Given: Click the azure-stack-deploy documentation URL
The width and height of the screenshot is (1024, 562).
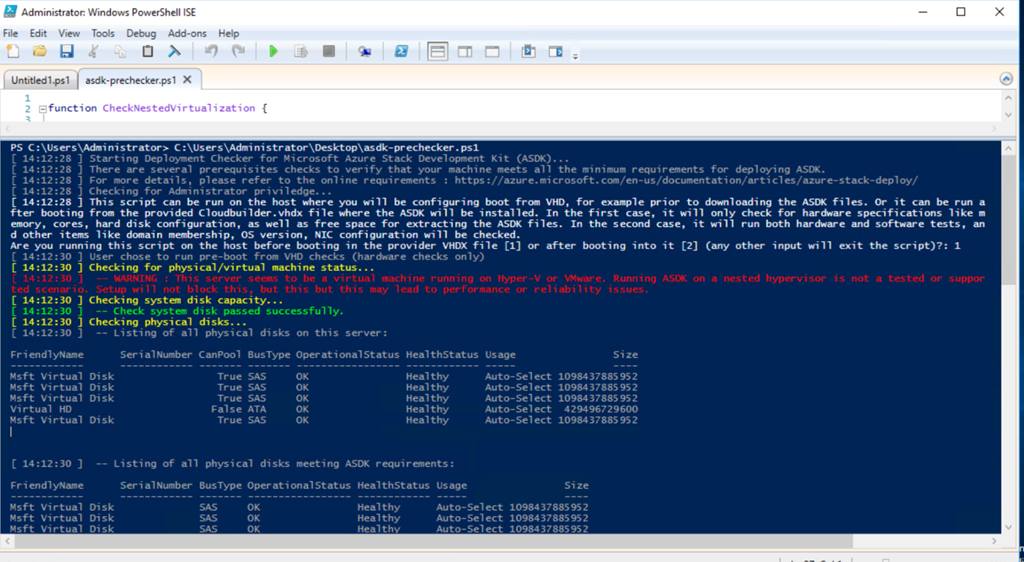Looking at the screenshot, I should [x=686, y=180].
